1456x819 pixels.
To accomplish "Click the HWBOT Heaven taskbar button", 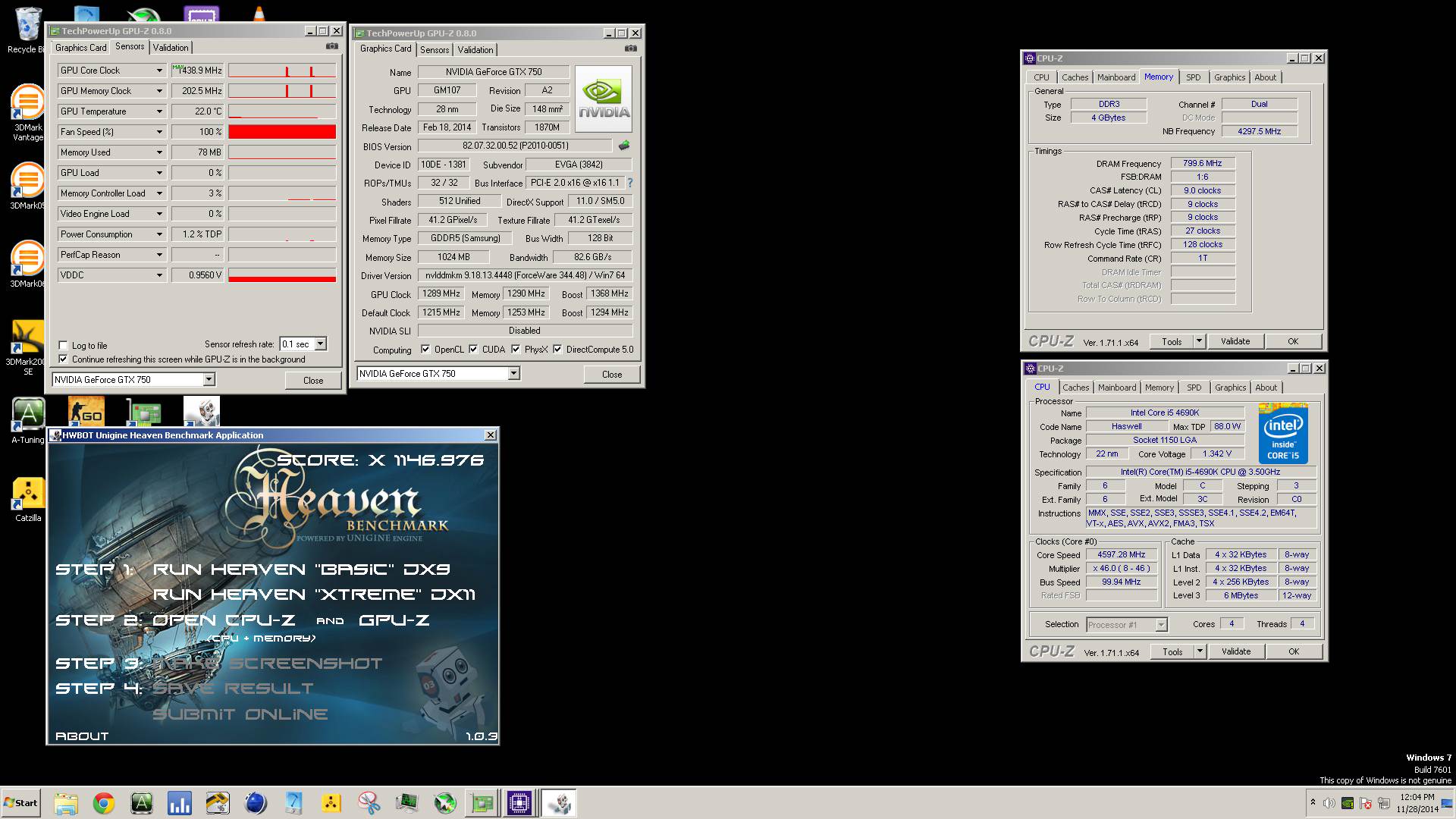I will click(559, 803).
